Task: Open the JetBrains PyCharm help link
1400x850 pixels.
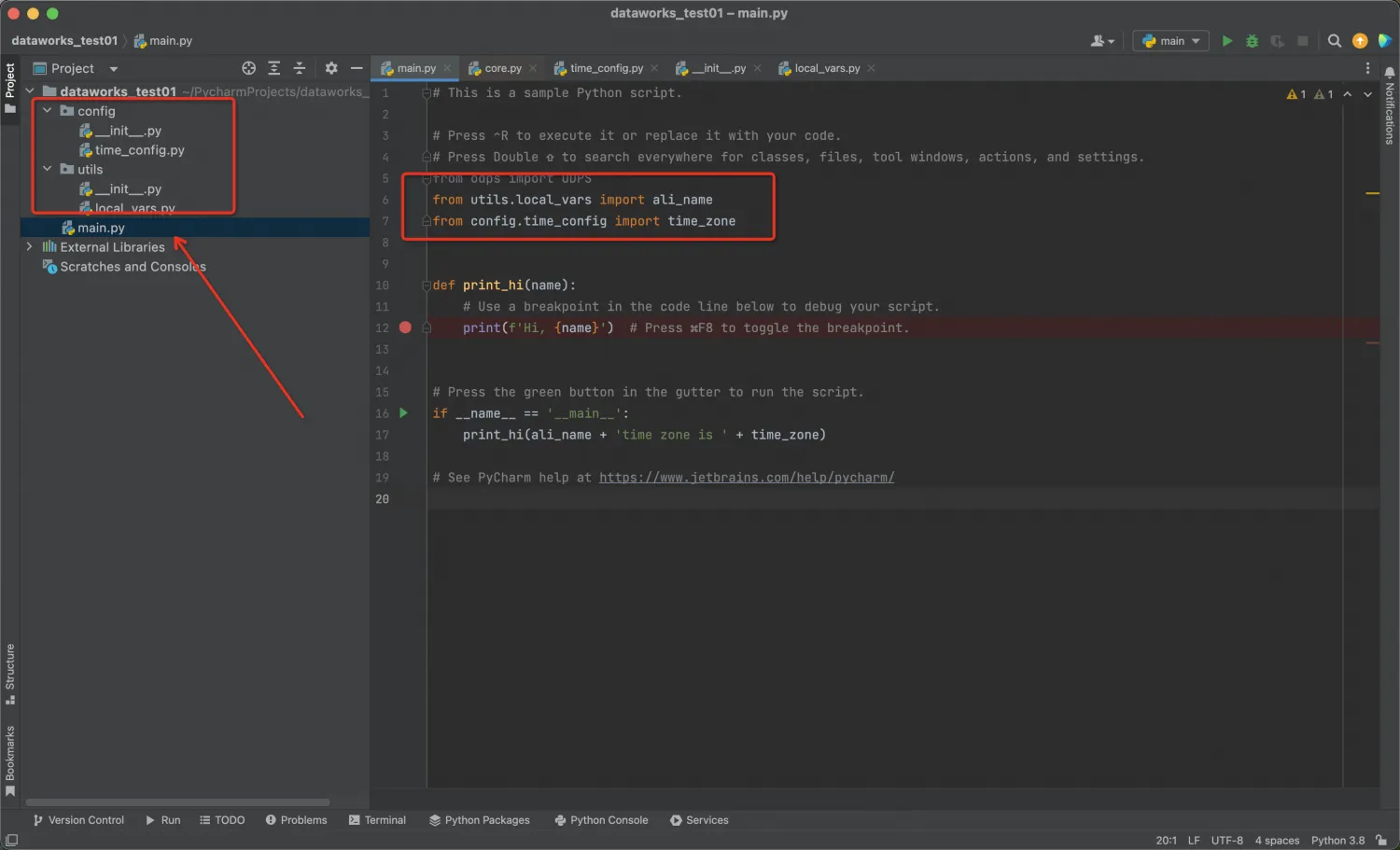Action: tap(746, 477)
